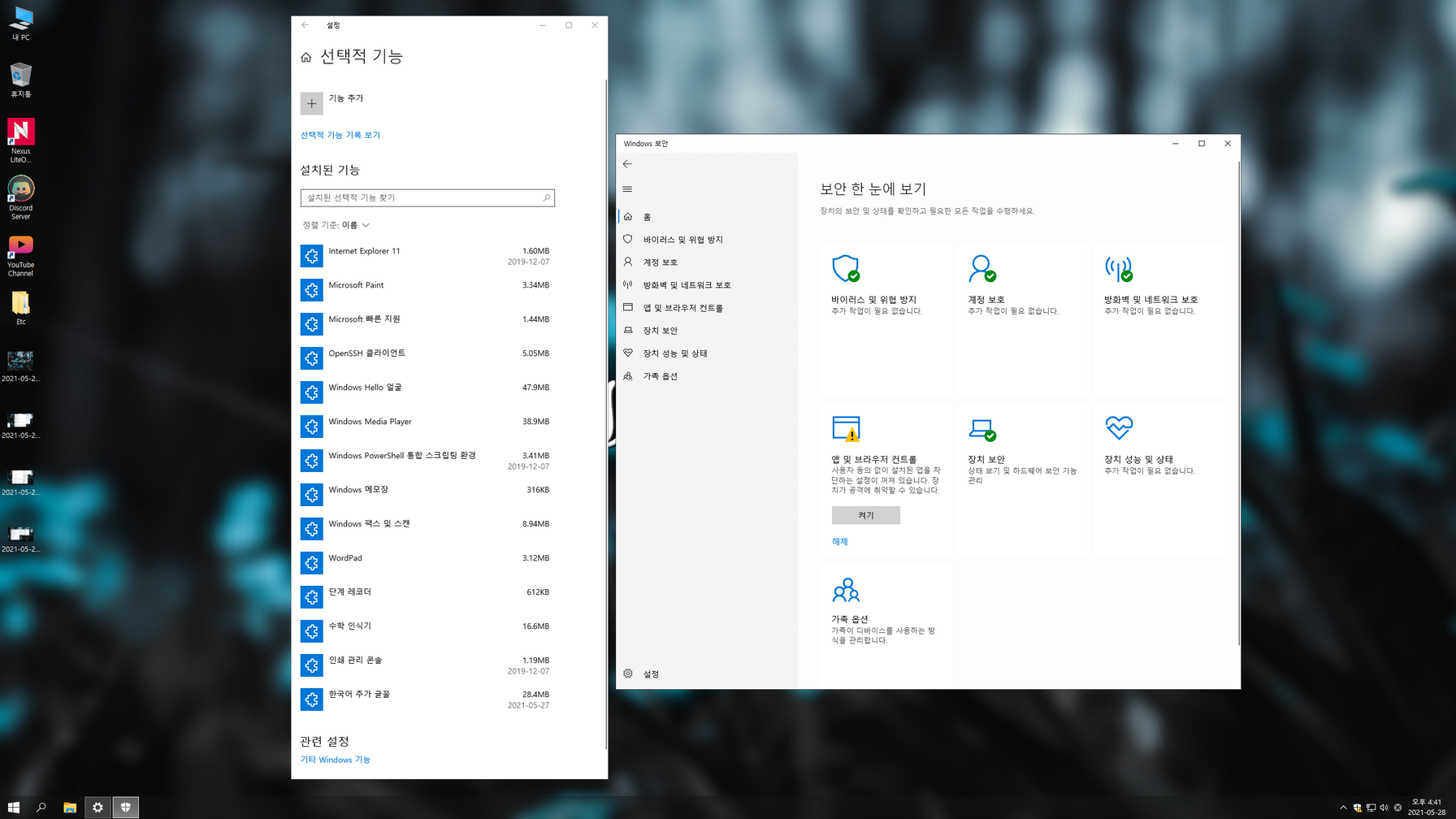Viewport: 1456px width, 819px height.
Task: Open File Explorer from the taskbar
Action: pyautogui.click(x=70, y=807)
